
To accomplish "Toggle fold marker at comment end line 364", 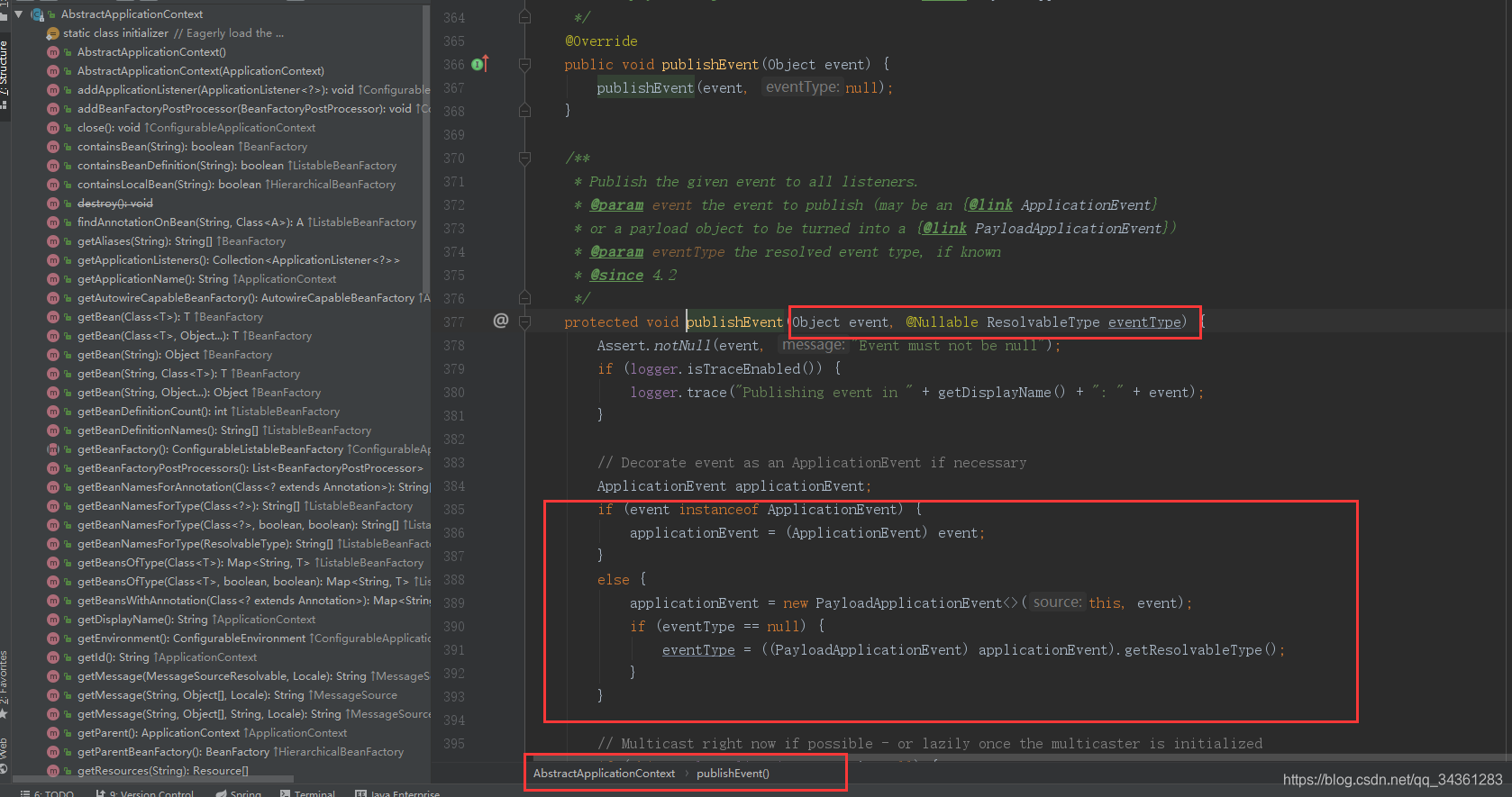I will click(x=524, y=17).
